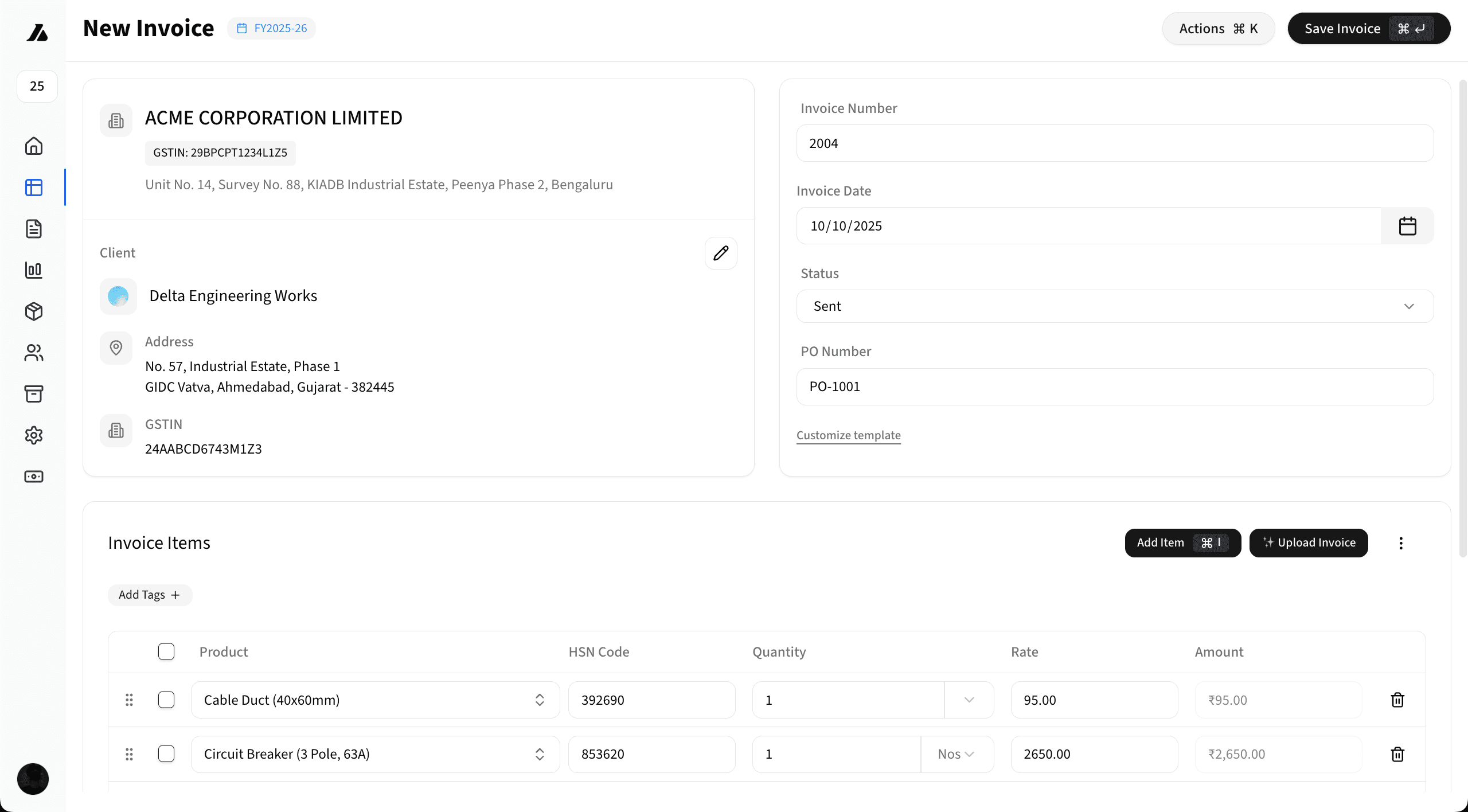The width and height of the screenshot is (1468, 812).
Task: Open the Nos unit dropdown for Circuit Breaker
Action: point(956,754)
